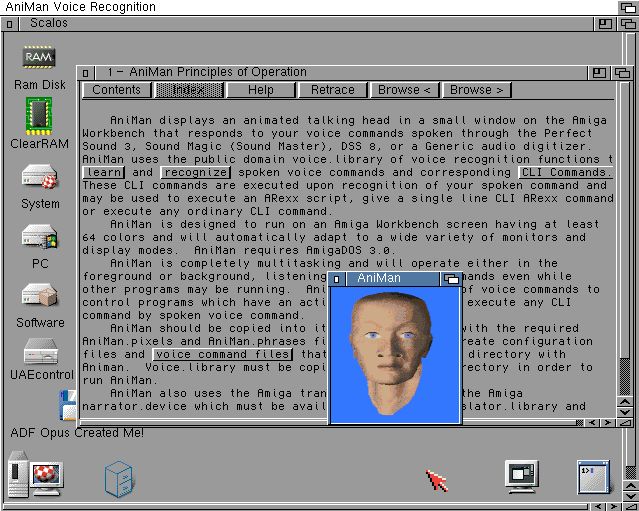This screenshot has height=511, width=639.
Task: Click the AniMan talking head image
Action: (392, 354)
